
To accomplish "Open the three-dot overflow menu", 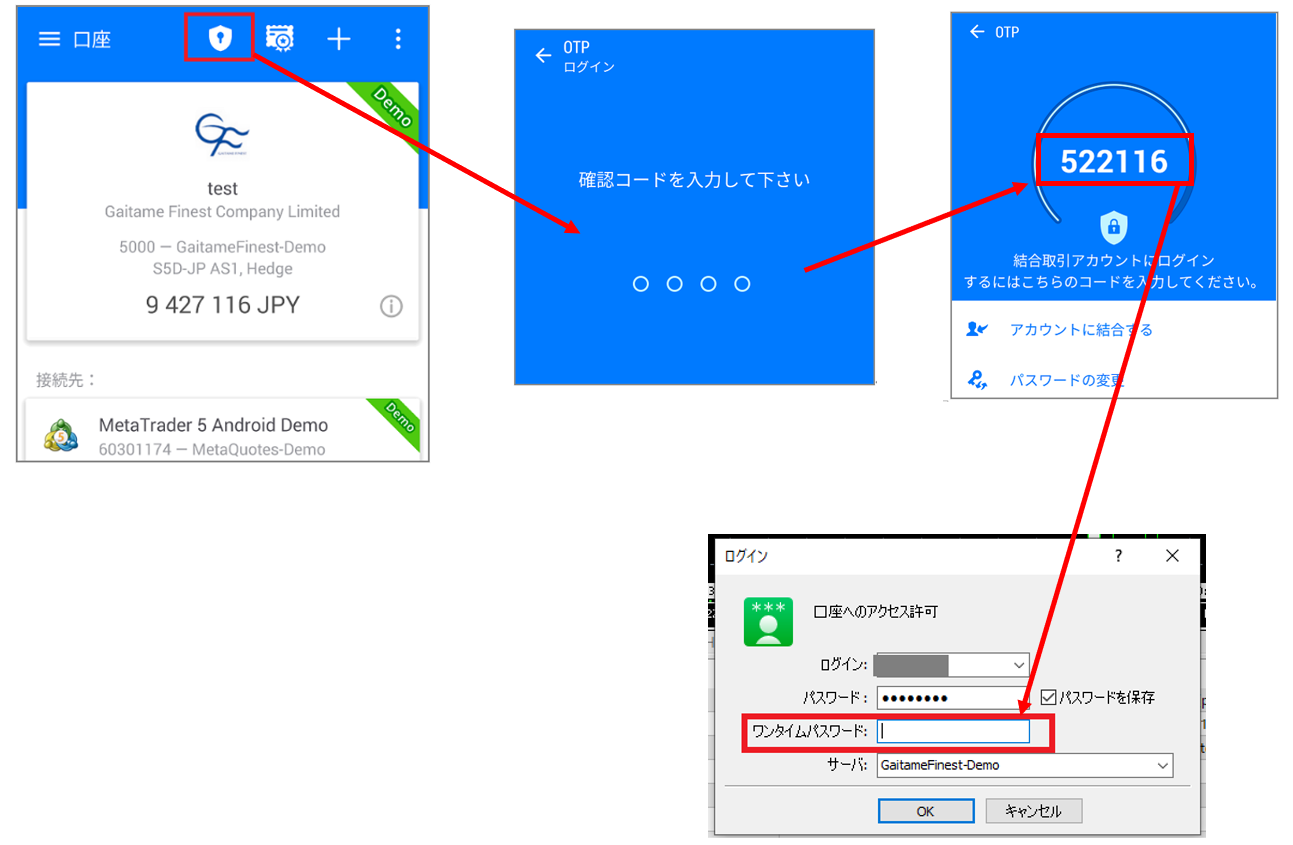I will [x=398, y=39].
